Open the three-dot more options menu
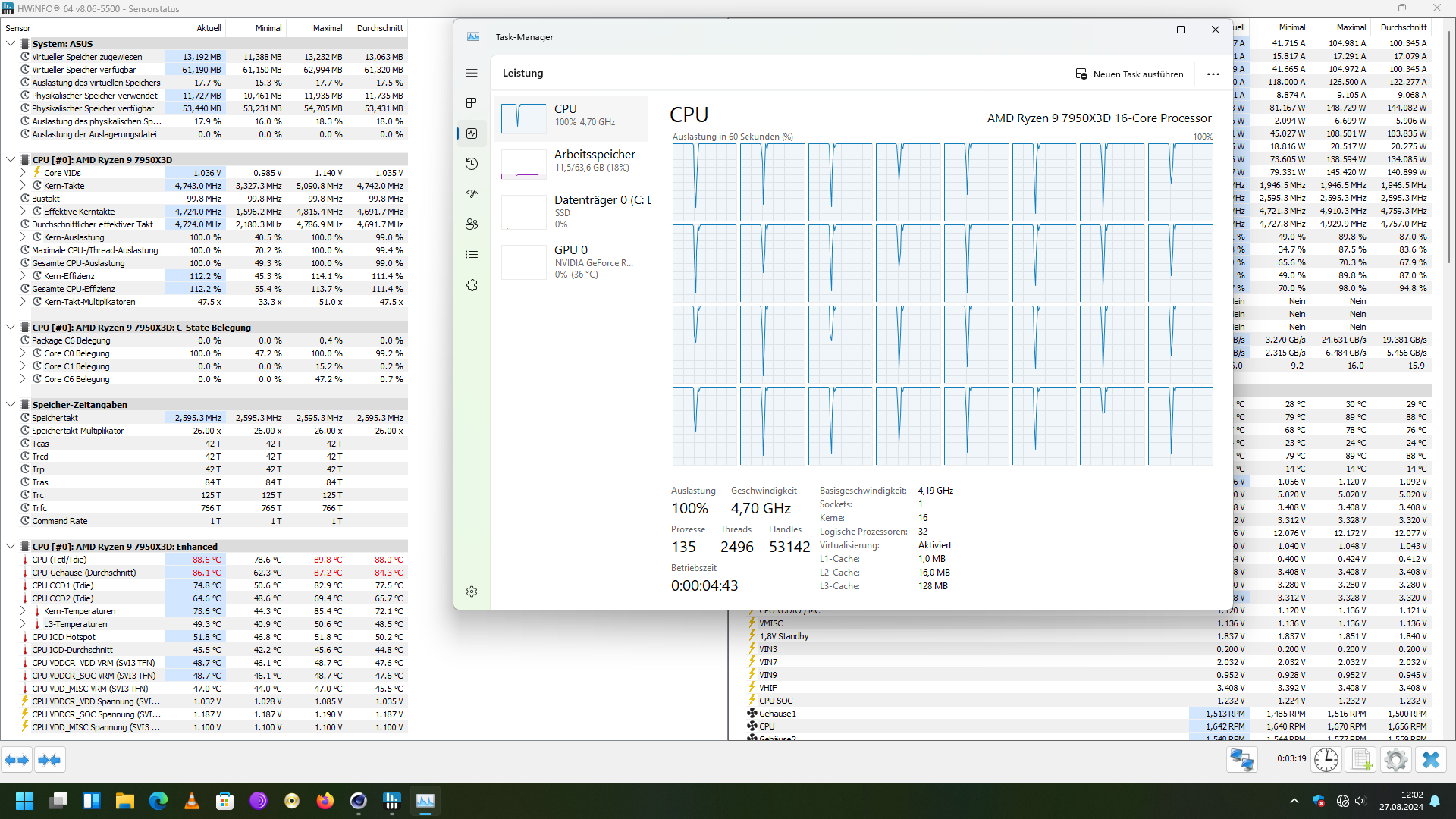Viewport: 1456px width, 819px height. click(1213, 74)
